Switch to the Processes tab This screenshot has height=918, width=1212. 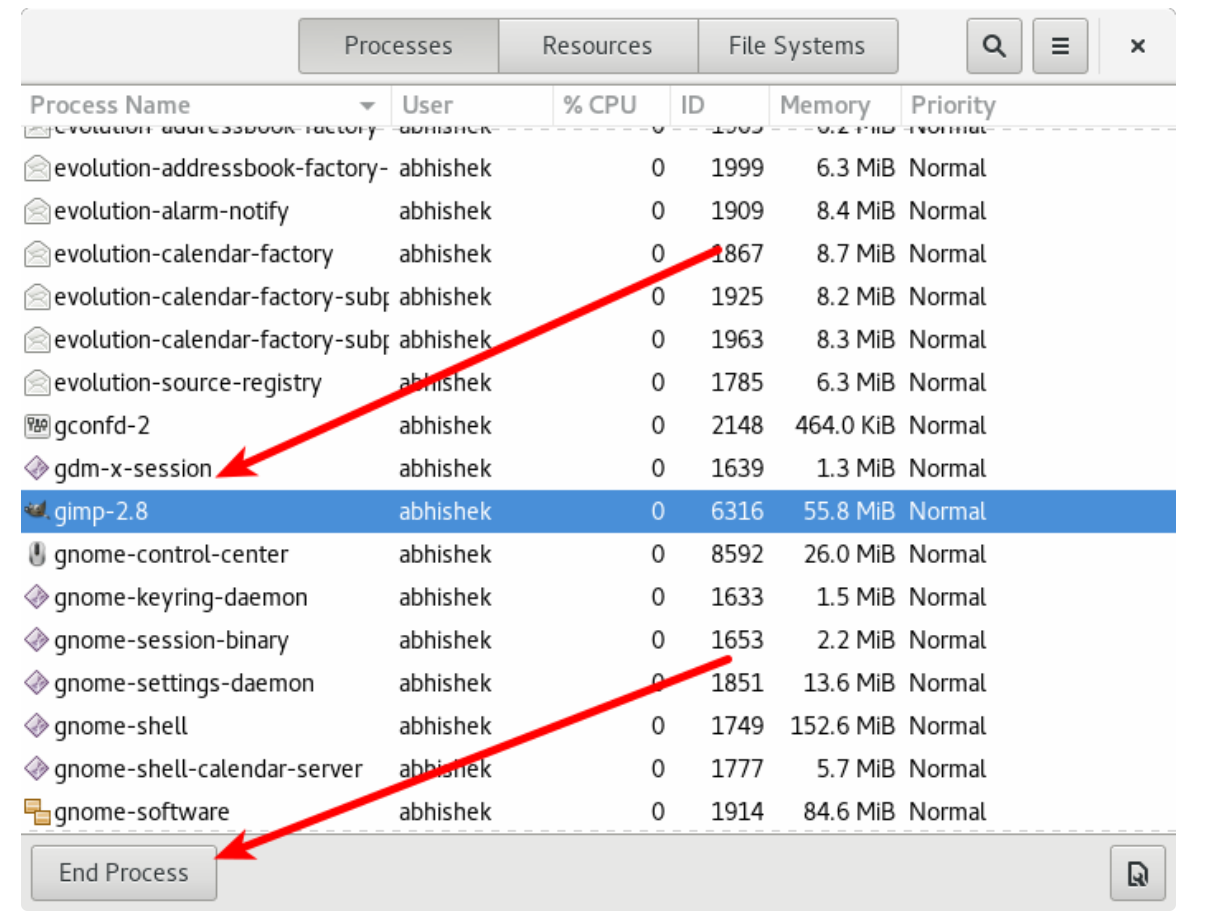click(x=398, y=46)
